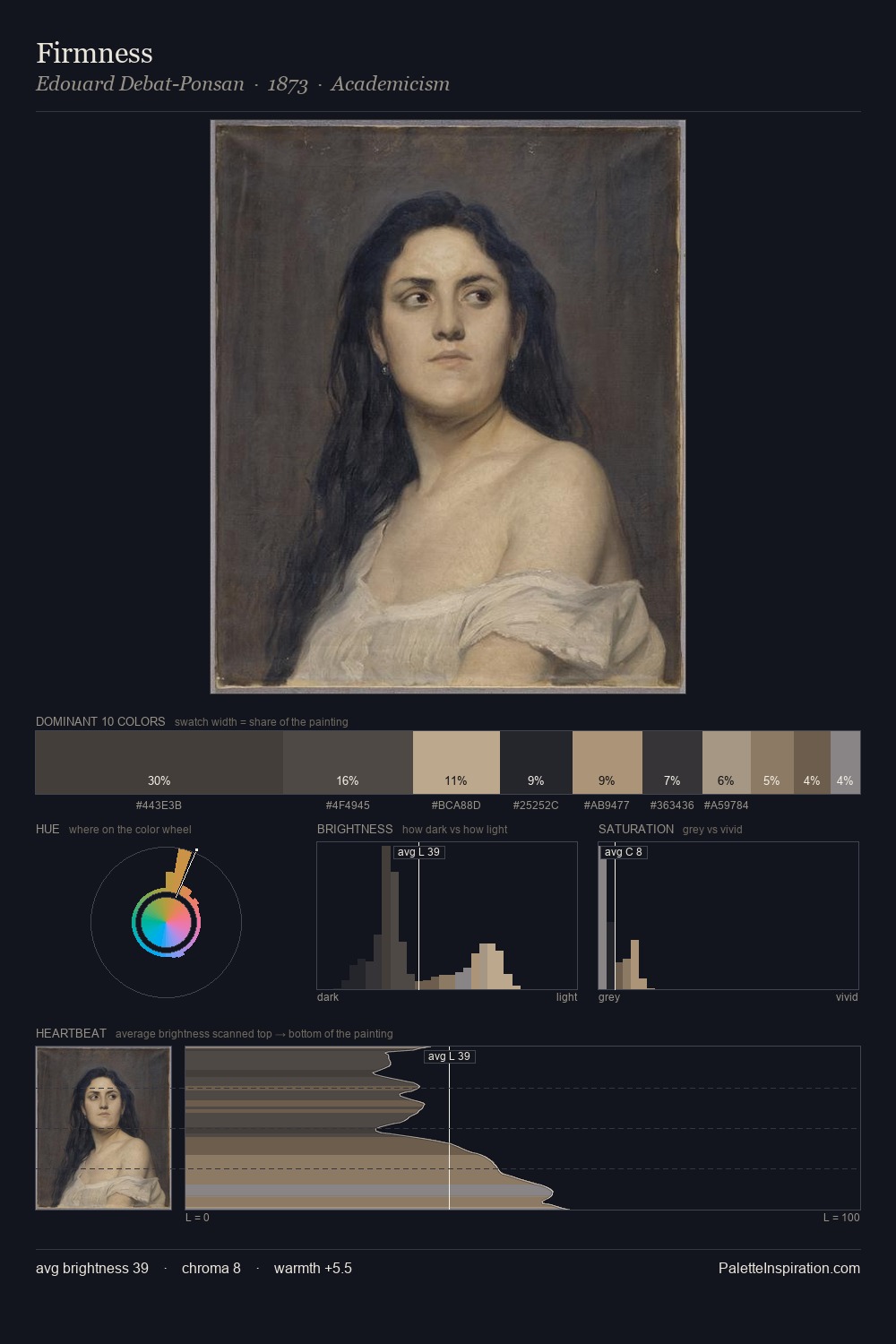896x1344 pixels.
Task: Open the small painting thumbnail in Heartbeat
Action: (x=103, y=1128)
